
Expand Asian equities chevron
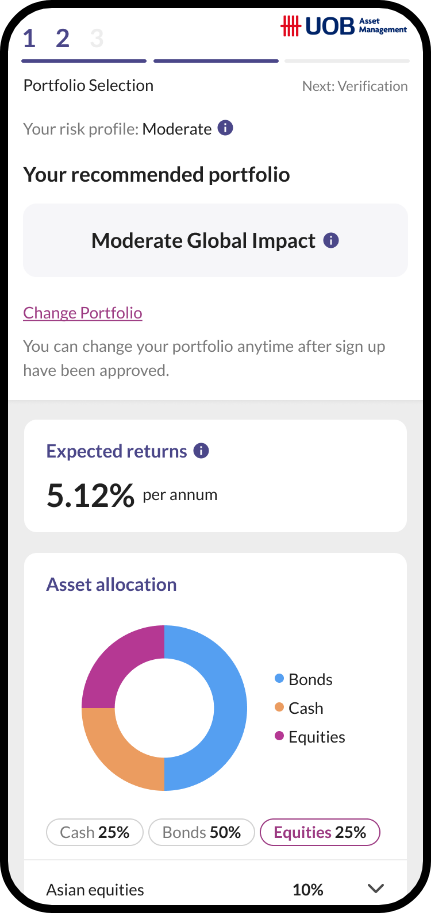[376, 889]
